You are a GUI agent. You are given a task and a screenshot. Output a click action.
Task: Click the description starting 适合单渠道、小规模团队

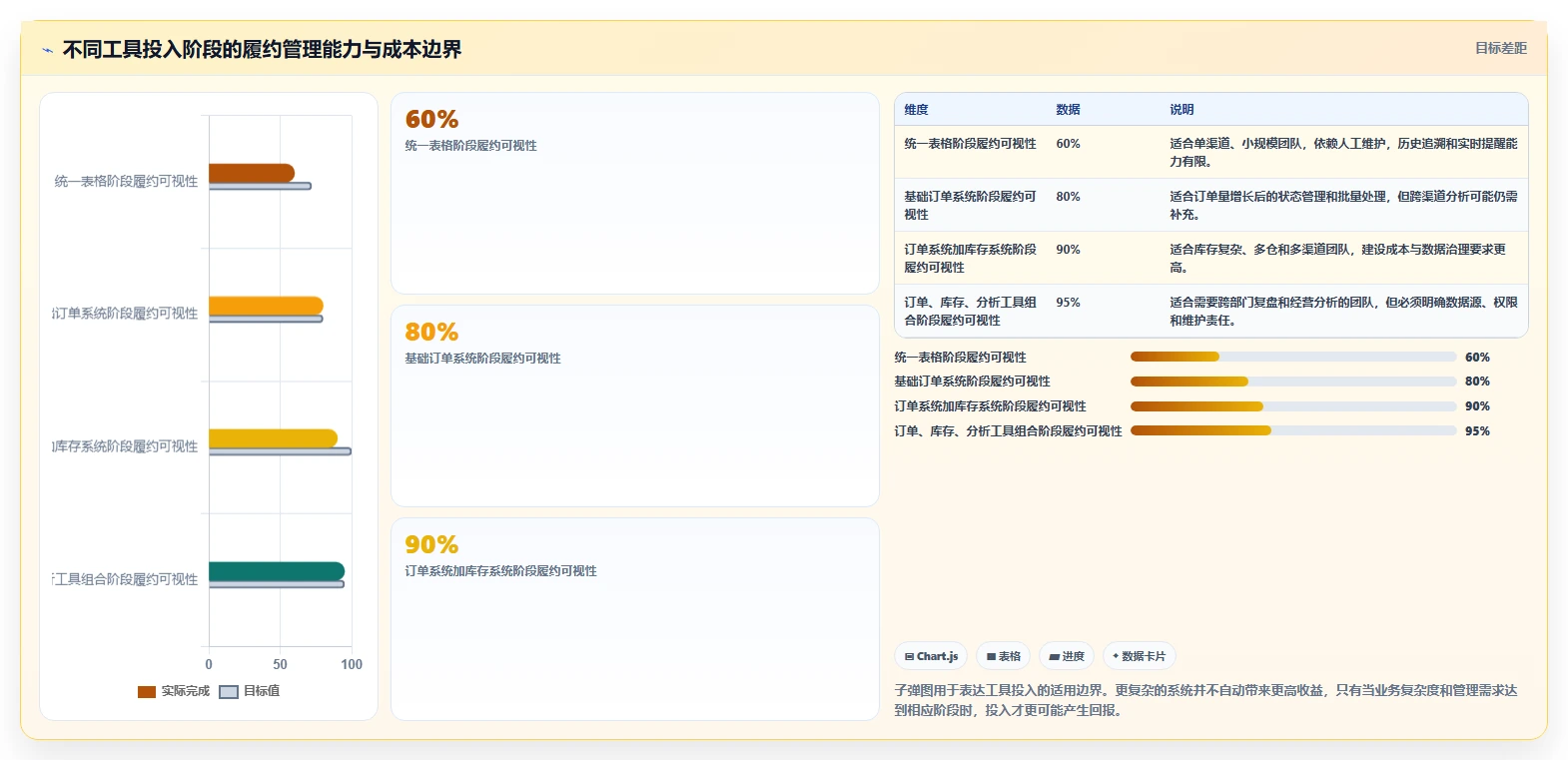click(x=1344, y=153)
